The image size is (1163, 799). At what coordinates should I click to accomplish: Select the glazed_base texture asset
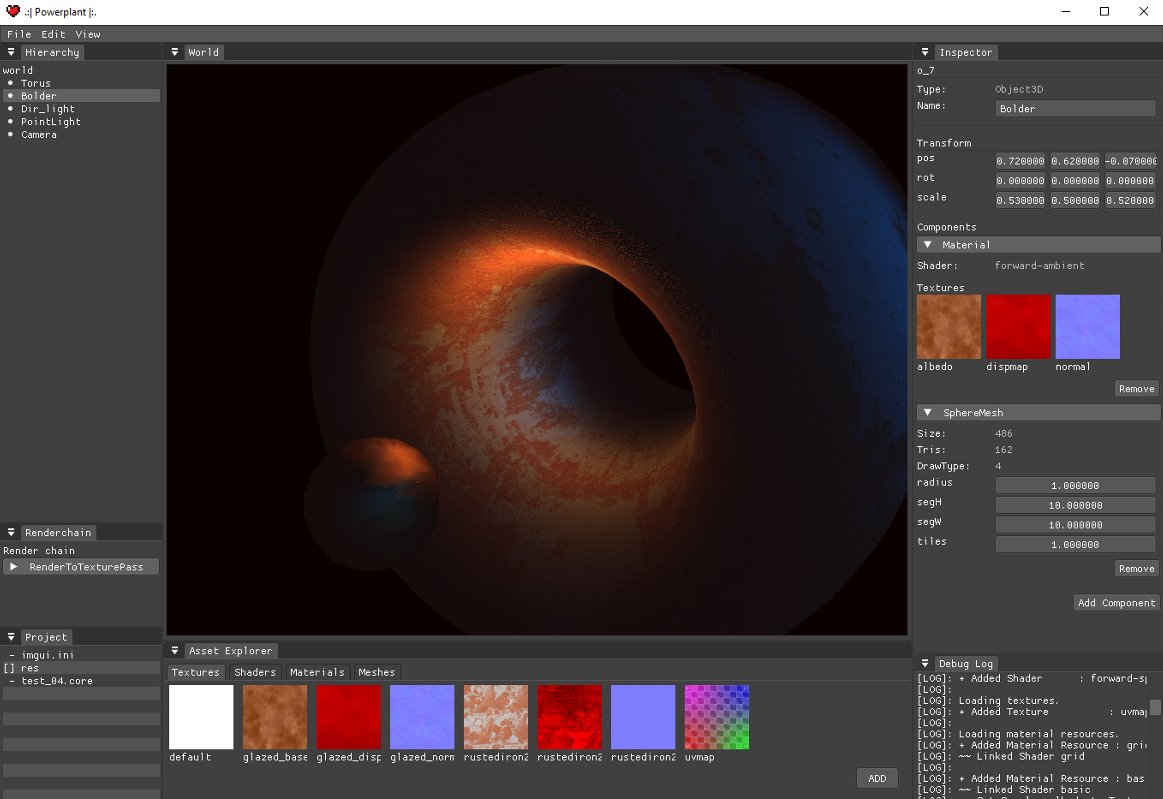(274, 717)
